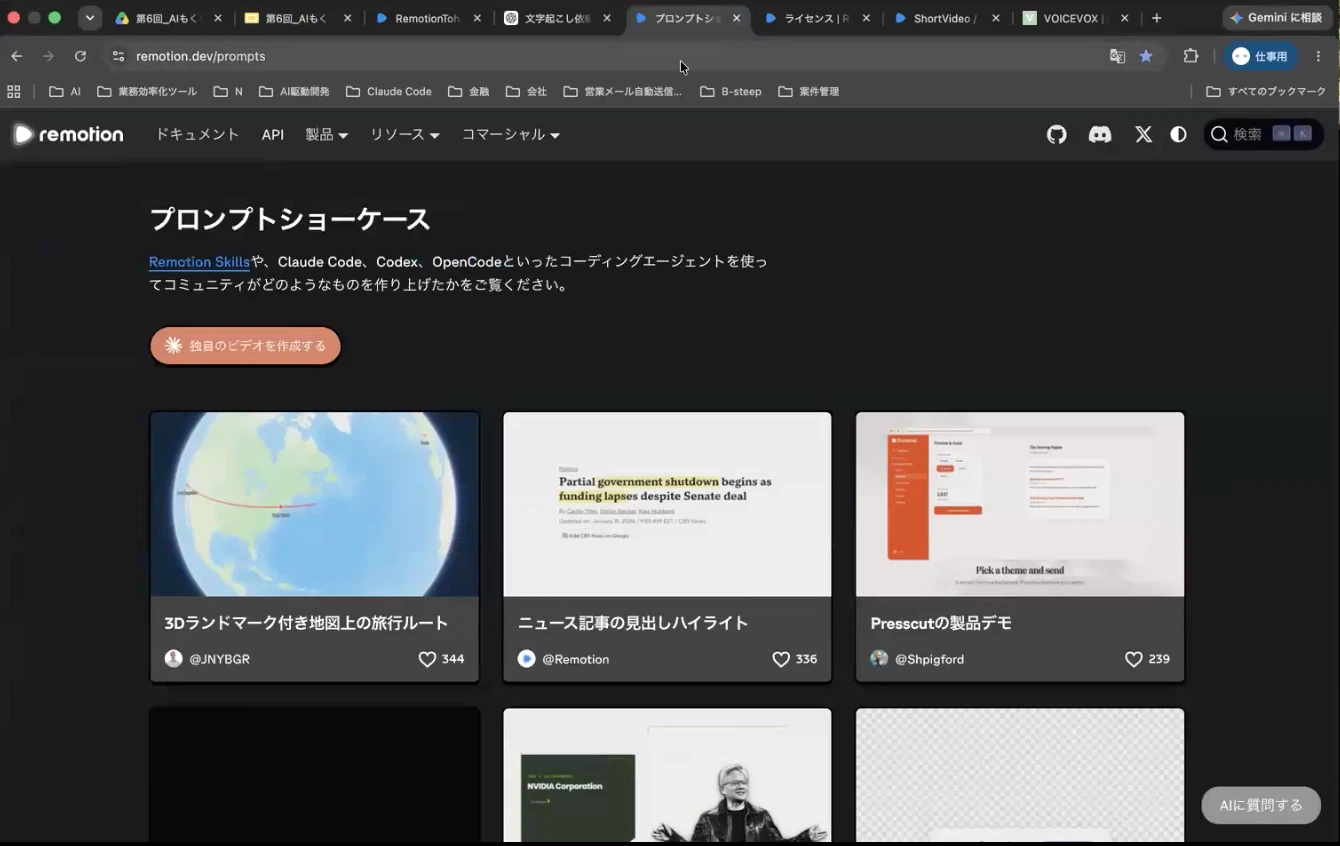Open the @Shpigford author link
Viewport: 1340px width, 846px height.
[x=917, y=659]
